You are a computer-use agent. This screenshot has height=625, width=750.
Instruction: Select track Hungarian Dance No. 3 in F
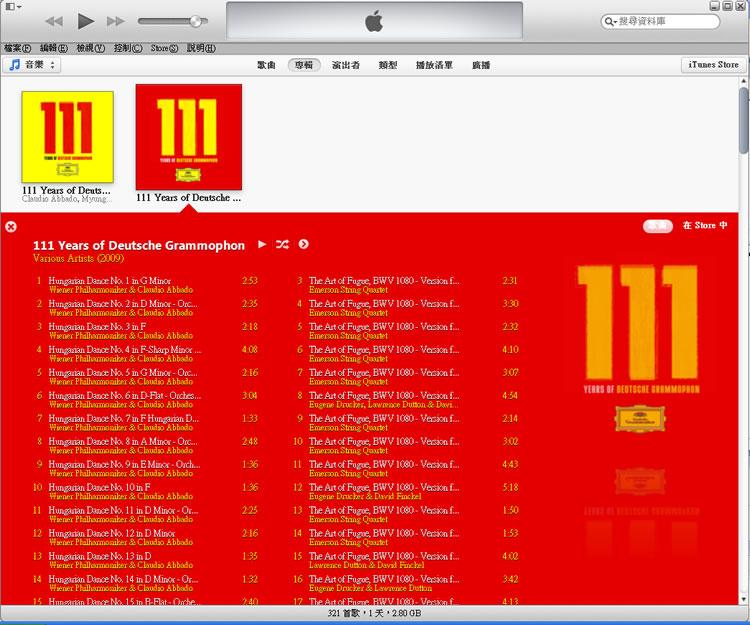(97, 327)
